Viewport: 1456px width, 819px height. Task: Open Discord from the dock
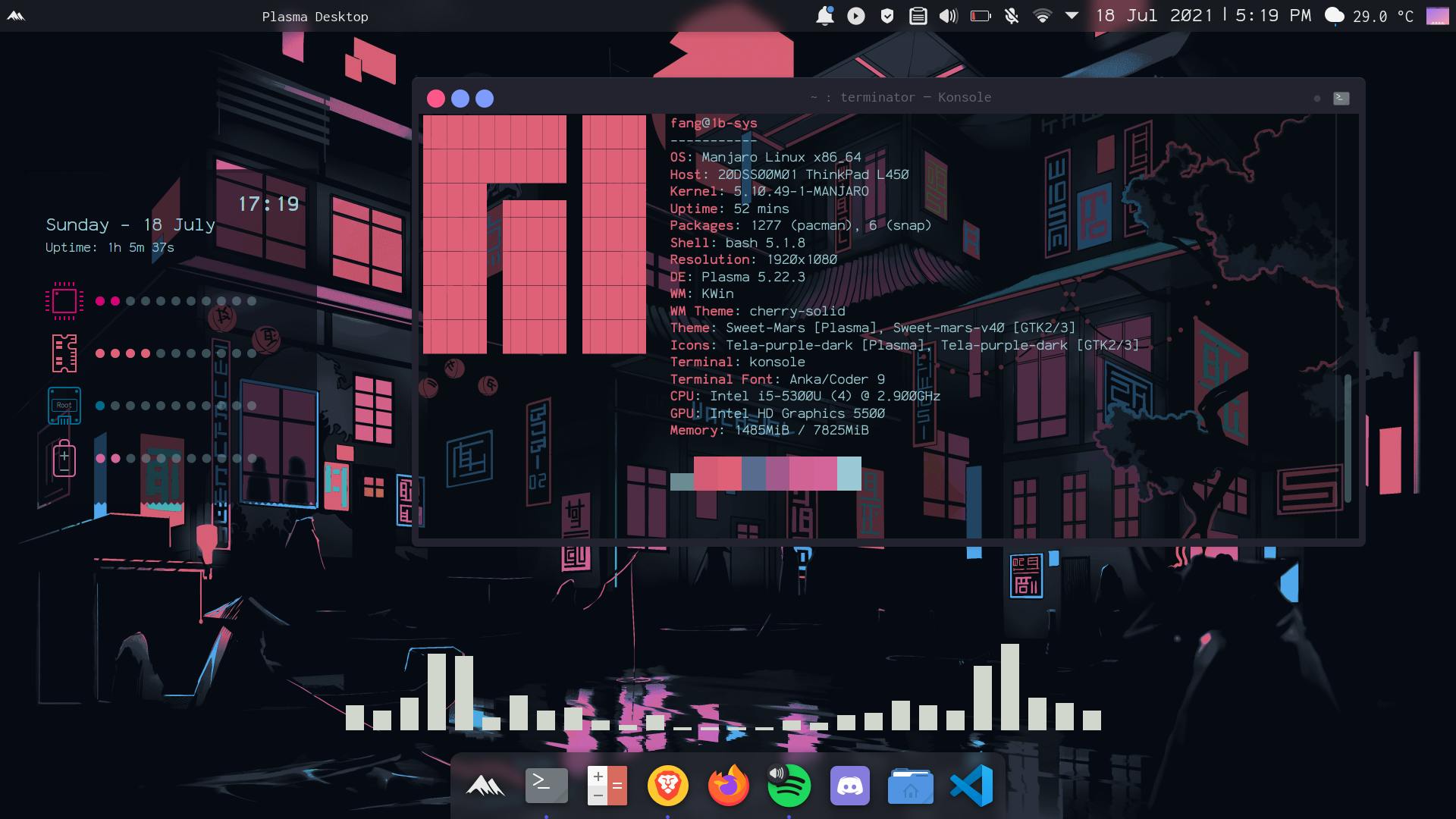(849, 786)
